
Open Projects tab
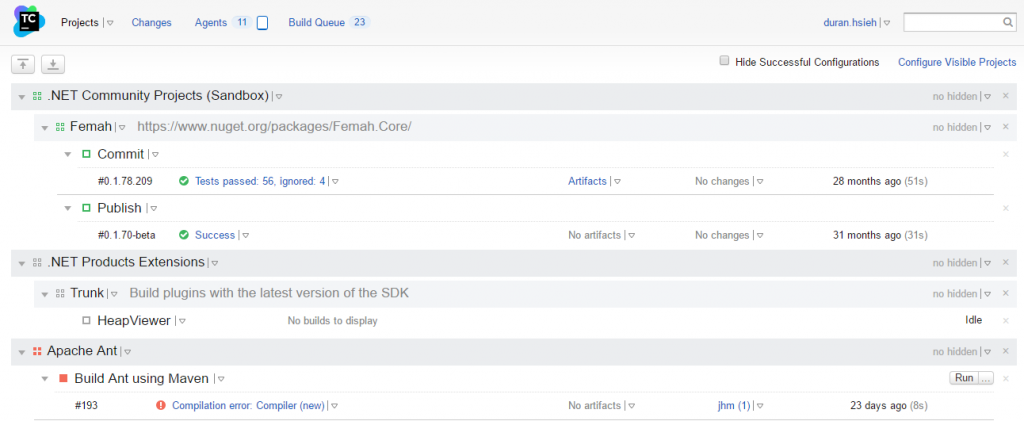point(80,22)
